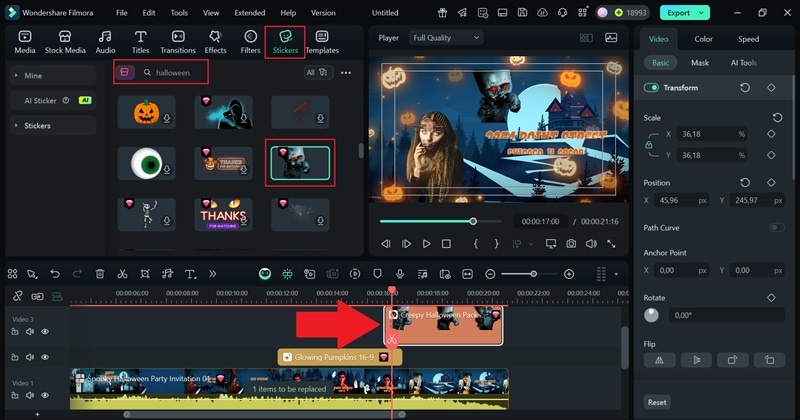
Task: Open the Stickers tab
Action: [x=285, y=42]
